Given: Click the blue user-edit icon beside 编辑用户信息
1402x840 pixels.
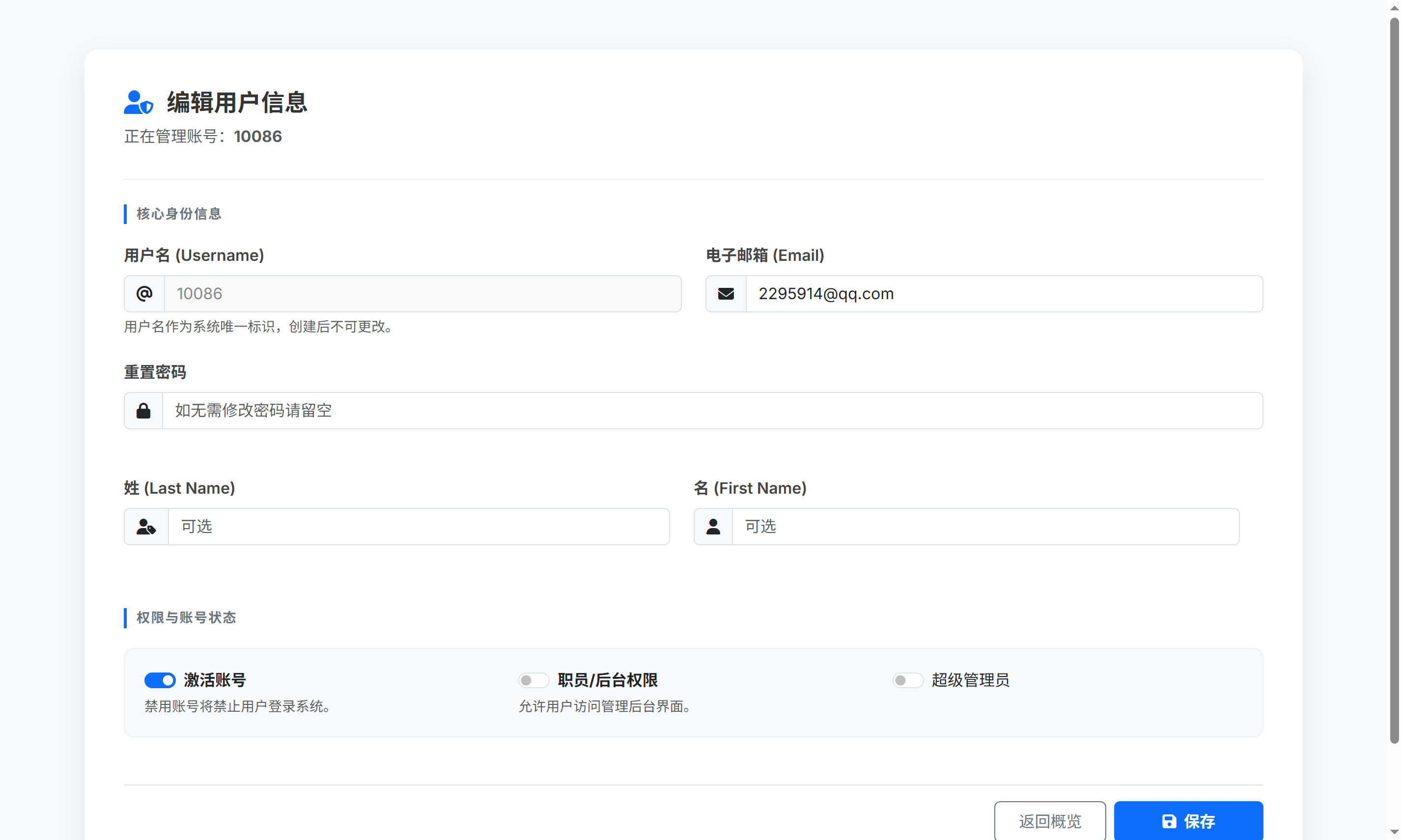Looking at the screenshot, I should (138, 102).
